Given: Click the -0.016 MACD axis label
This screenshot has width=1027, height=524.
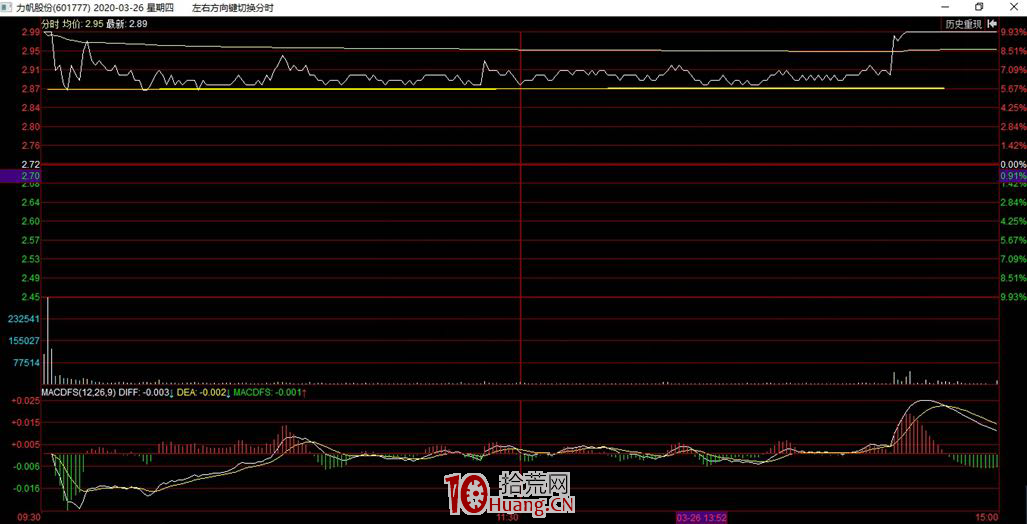Looking at the screenshot, I should (x=28, y=489).
